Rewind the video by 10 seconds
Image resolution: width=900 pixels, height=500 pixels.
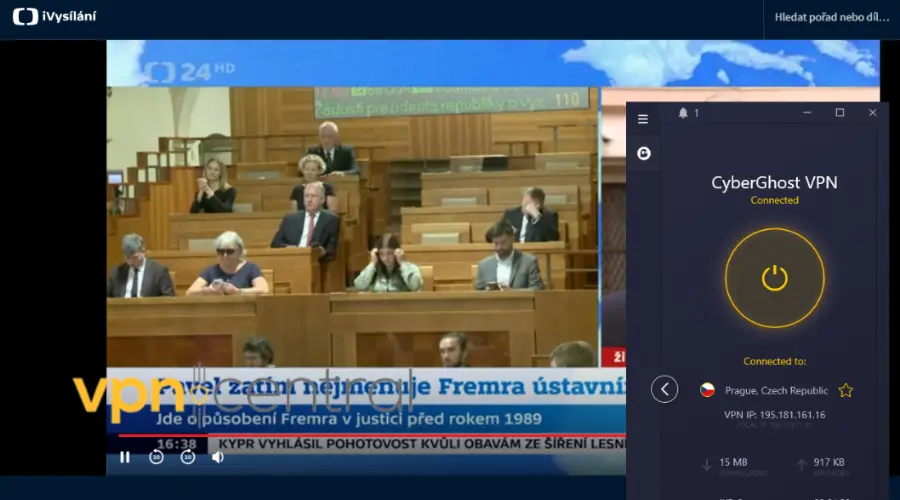point(156,458)
